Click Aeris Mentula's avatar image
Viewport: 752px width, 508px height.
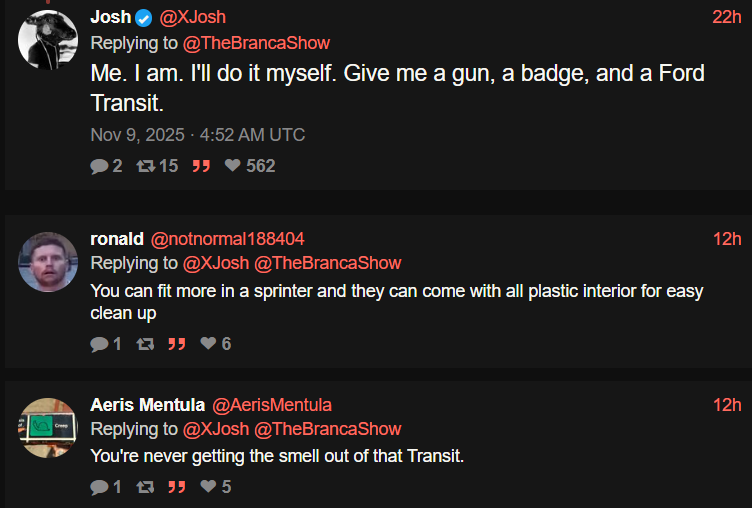coord(48,428)
